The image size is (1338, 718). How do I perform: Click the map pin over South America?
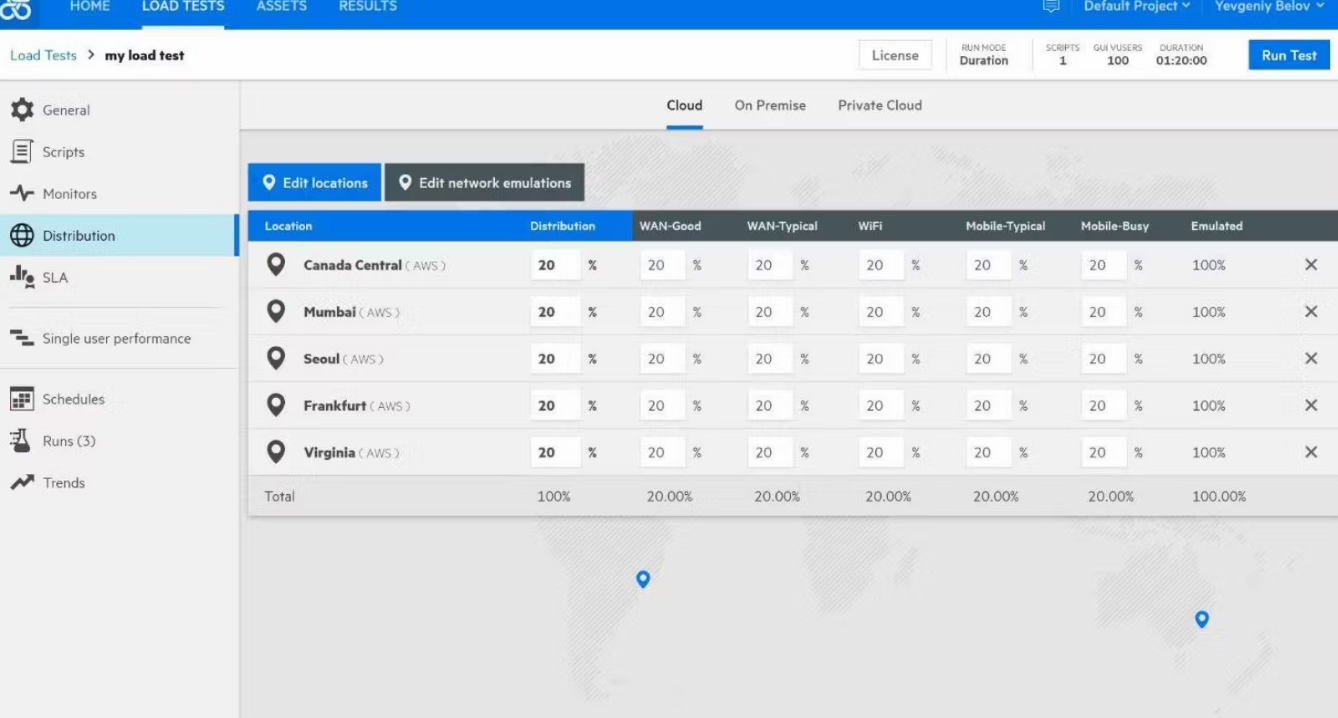click(x=643, y=579)
